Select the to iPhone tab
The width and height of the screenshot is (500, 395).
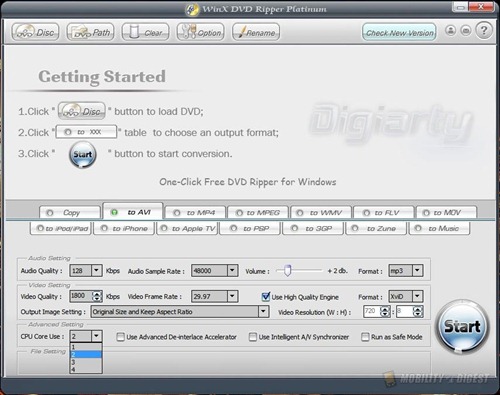pos(124,228)
